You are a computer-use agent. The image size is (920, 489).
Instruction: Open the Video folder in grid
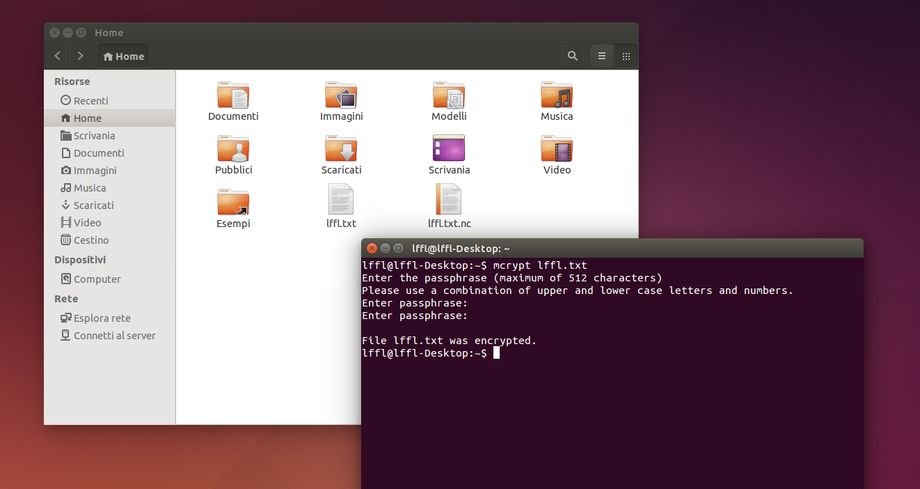[x=557, y=151]
